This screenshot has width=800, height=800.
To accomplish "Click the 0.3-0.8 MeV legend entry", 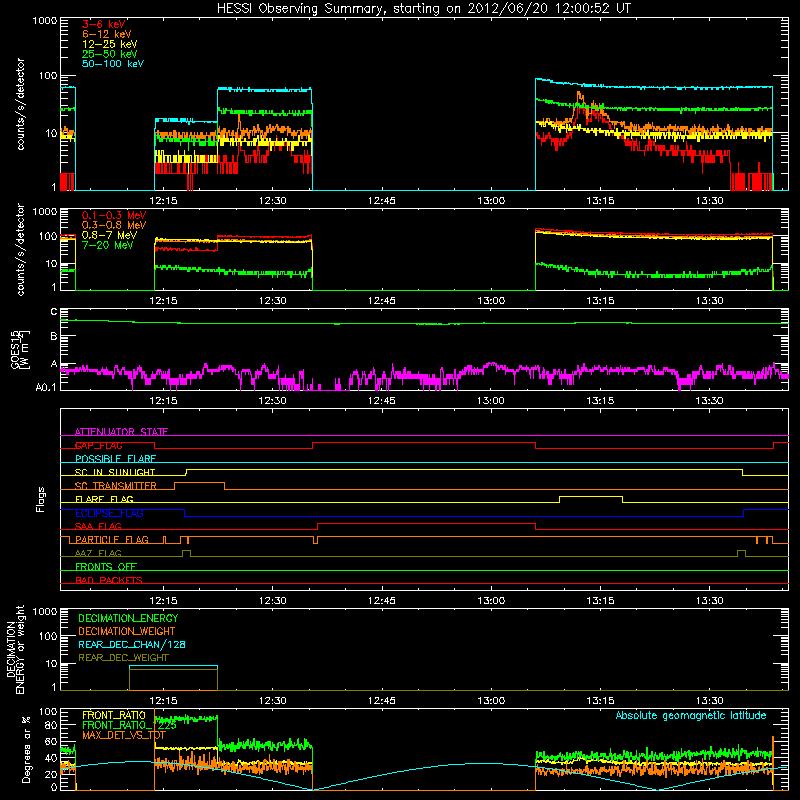I will (x=114, y=225).
